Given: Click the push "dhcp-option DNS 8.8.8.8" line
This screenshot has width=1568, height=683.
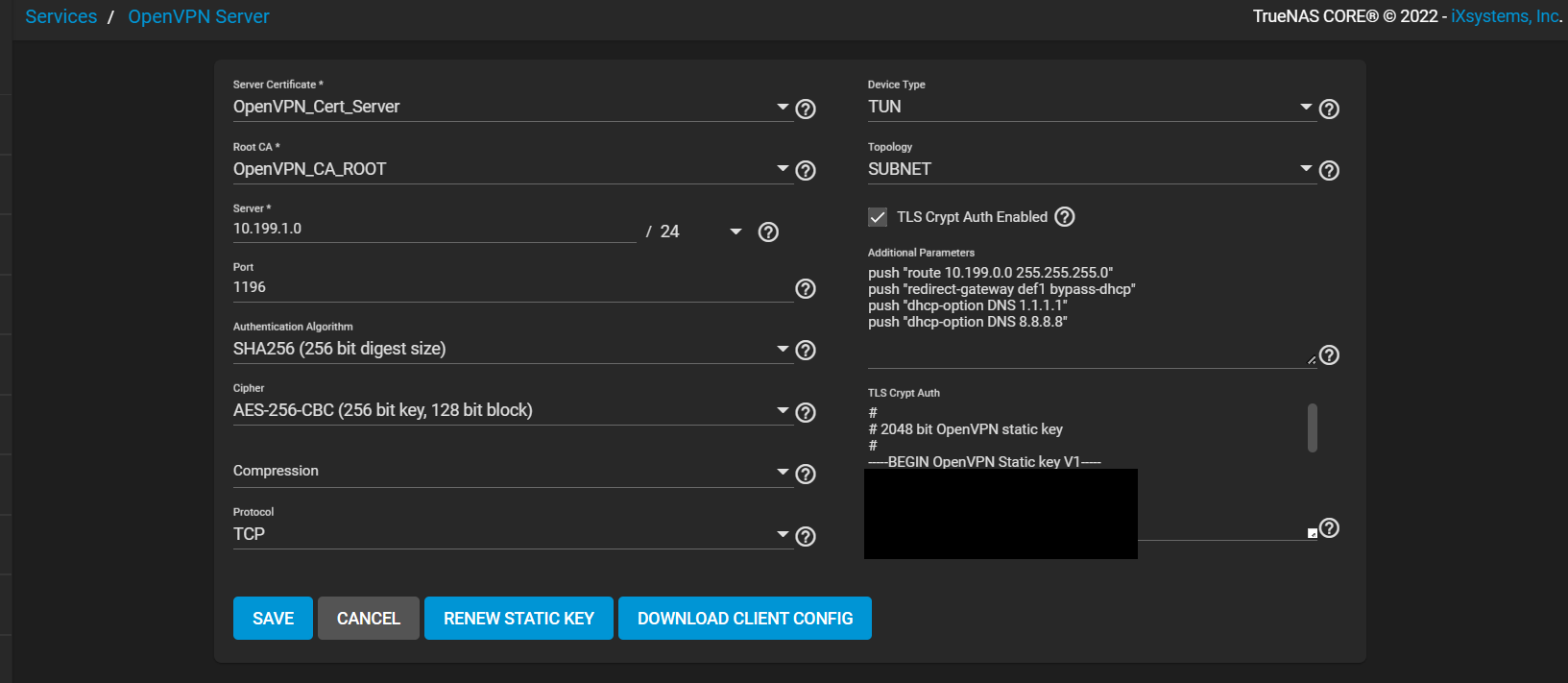Looking at the screenshot, I should (x=968, y=322).
